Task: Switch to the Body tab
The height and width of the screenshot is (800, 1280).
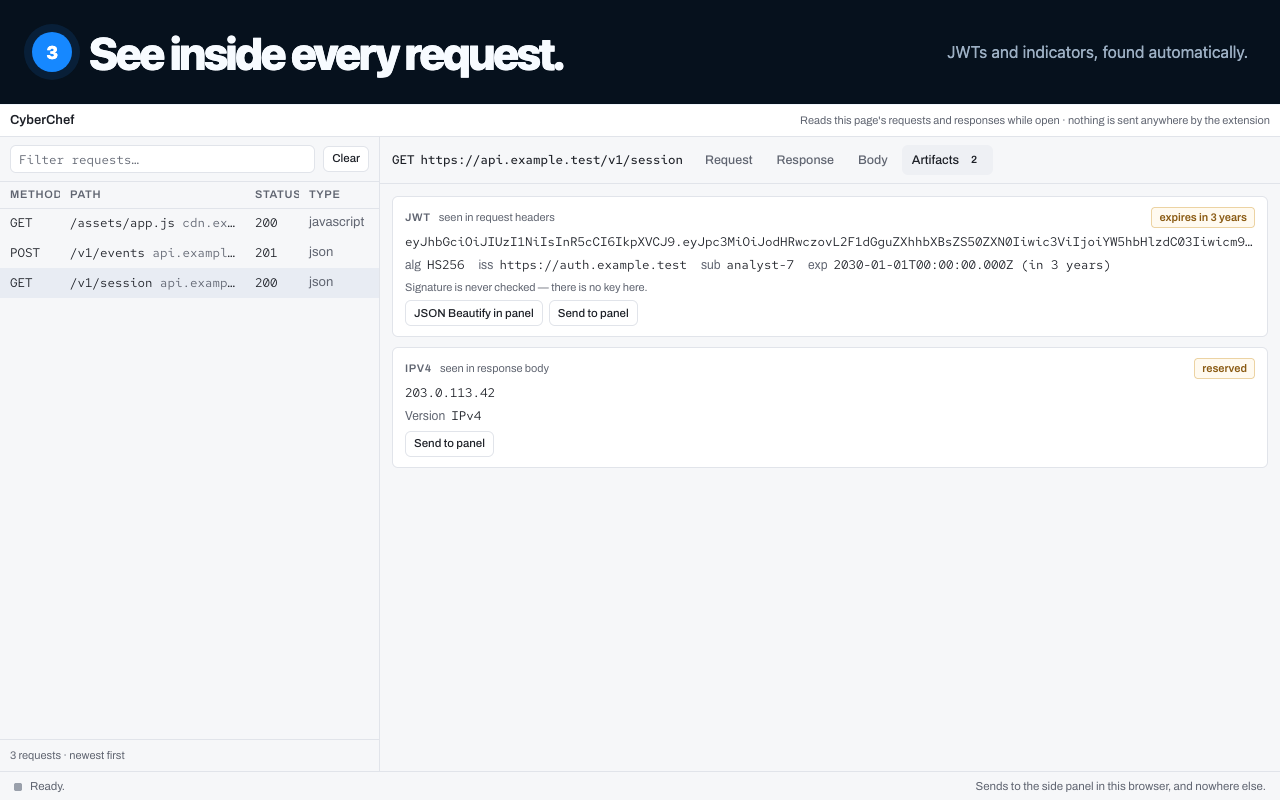Action: tap(873, 160)
